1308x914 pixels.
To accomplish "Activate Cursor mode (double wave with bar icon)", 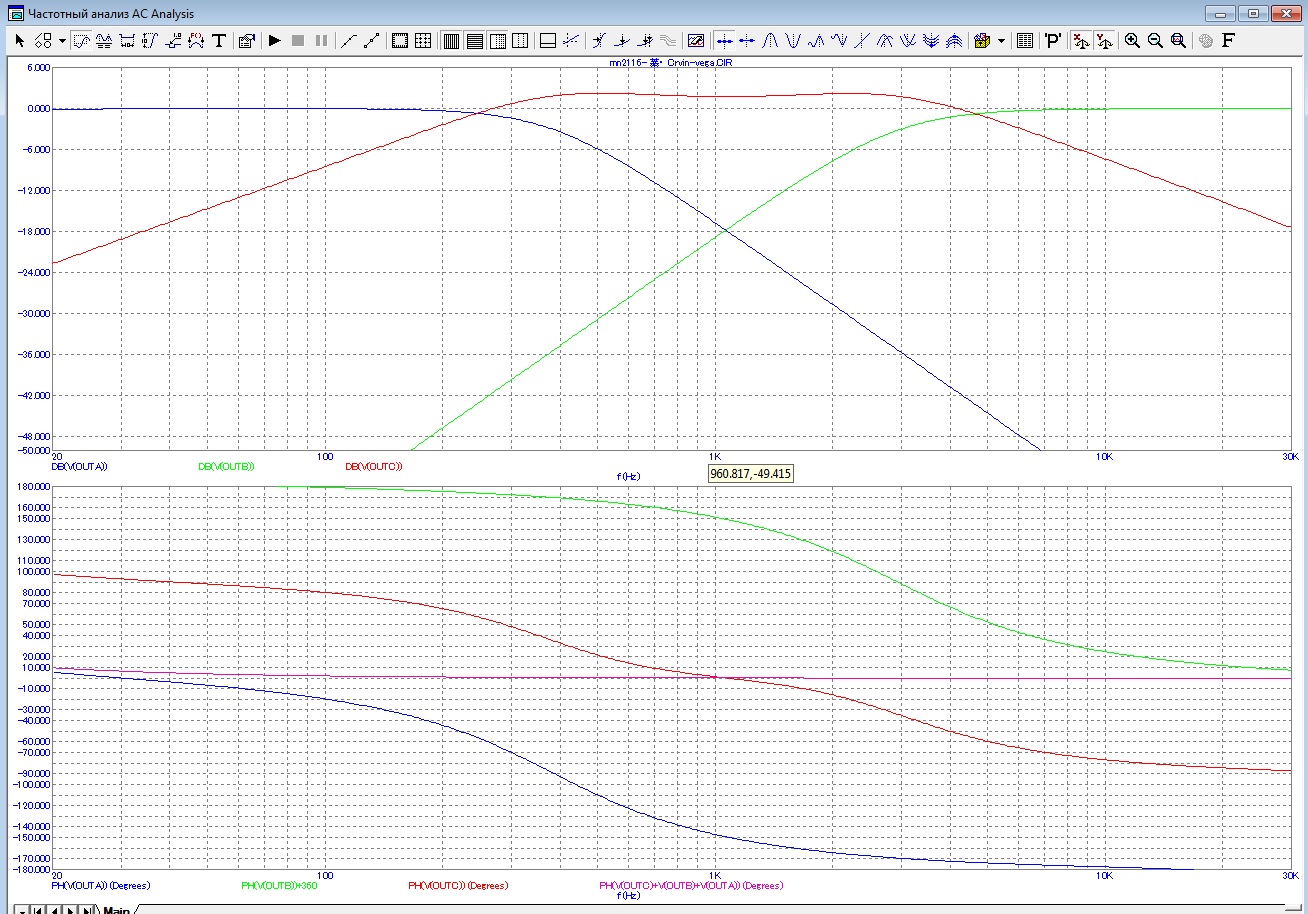I will [x=104, y=41].
